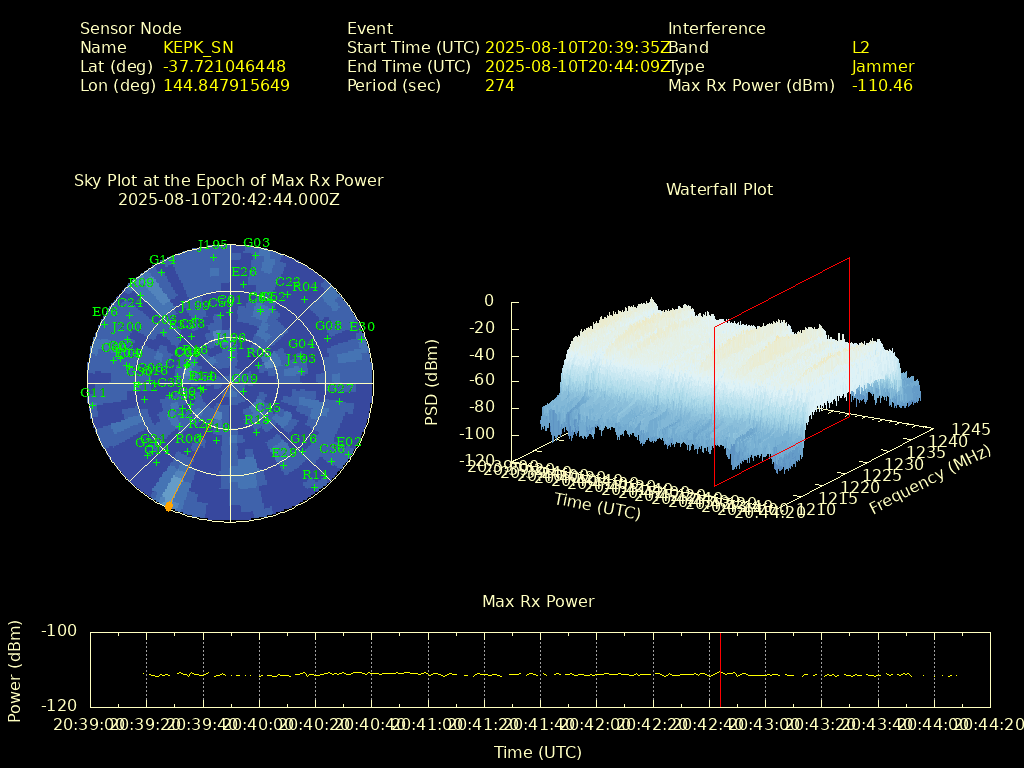Click the Max Rx Power value -110.46
The width and height of the screenshot is (1024, 768).
[x=882, y=86]
